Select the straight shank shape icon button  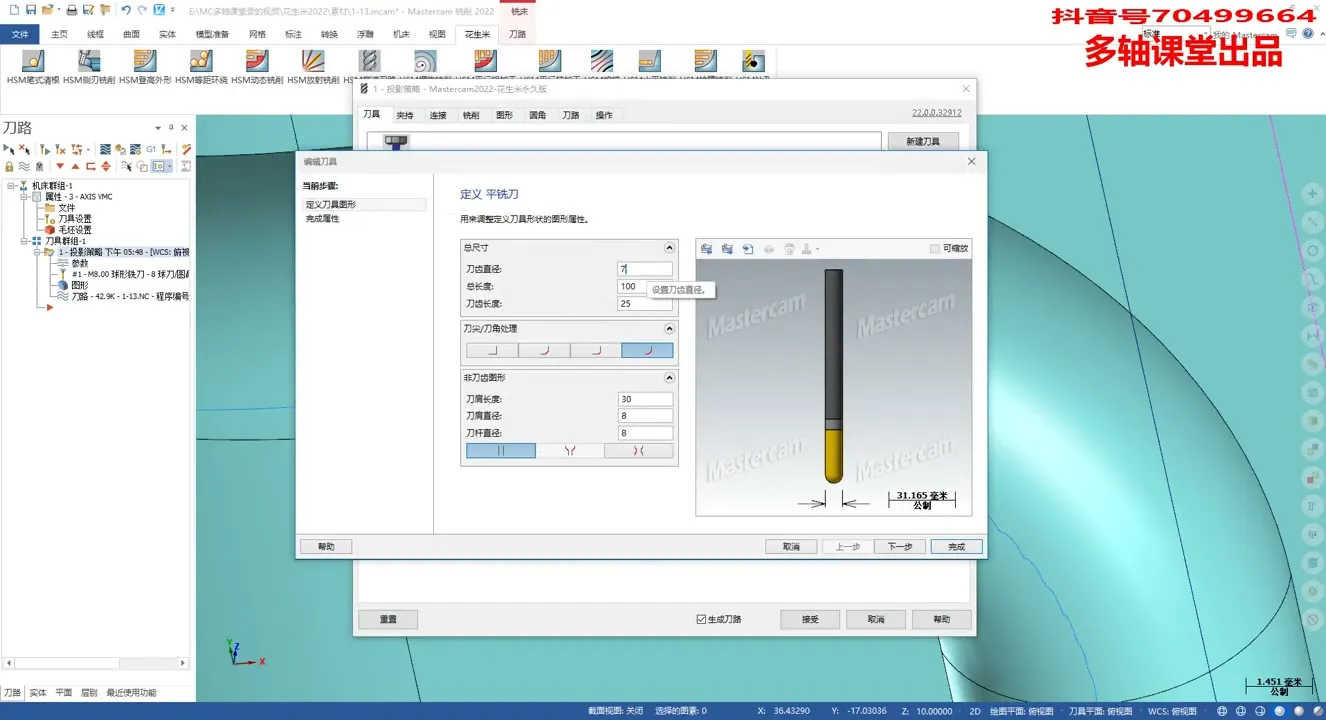[x=501, y=451]
